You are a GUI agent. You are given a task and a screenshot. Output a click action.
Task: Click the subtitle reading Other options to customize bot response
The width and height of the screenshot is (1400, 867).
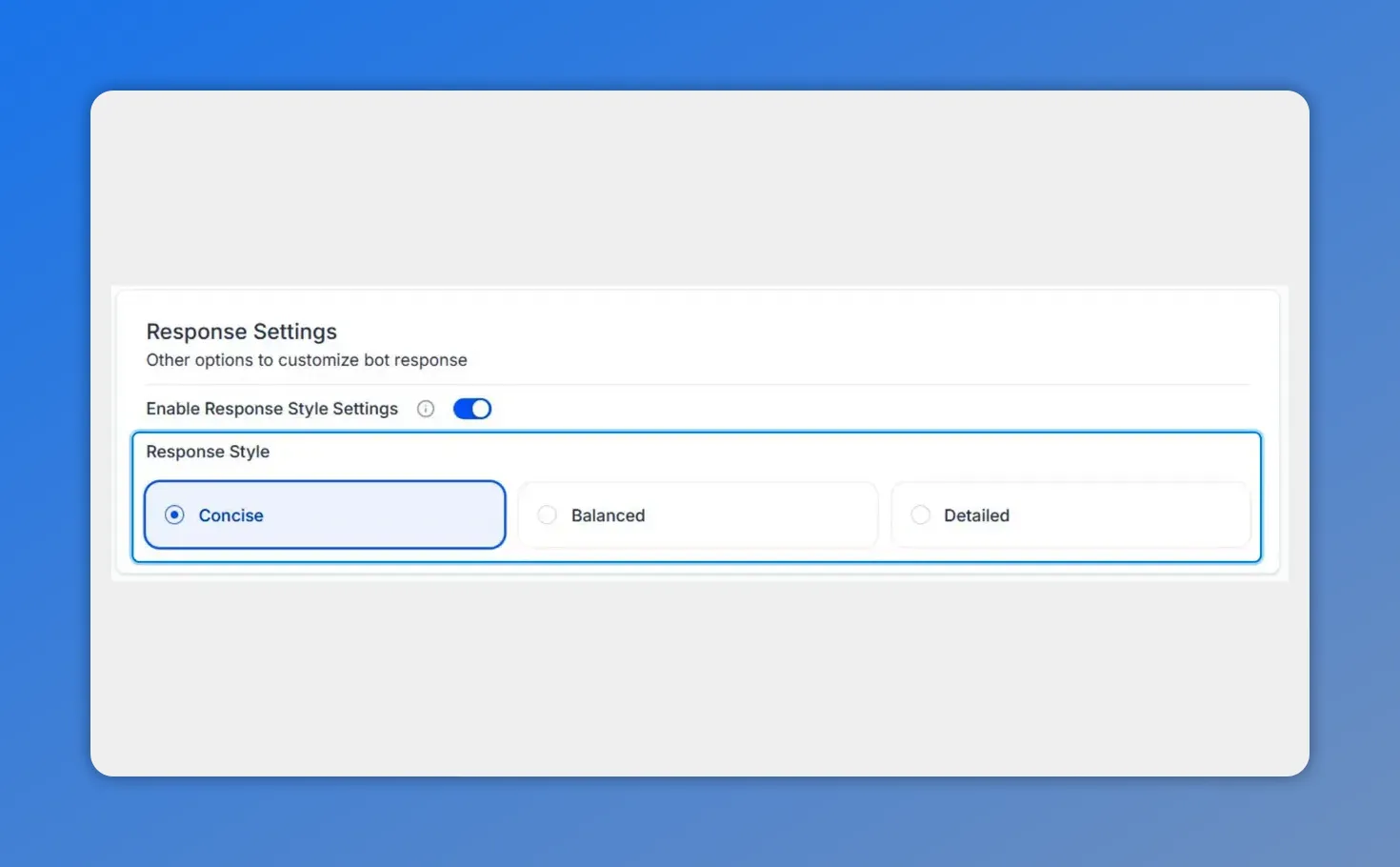click(x=306, y=359)
